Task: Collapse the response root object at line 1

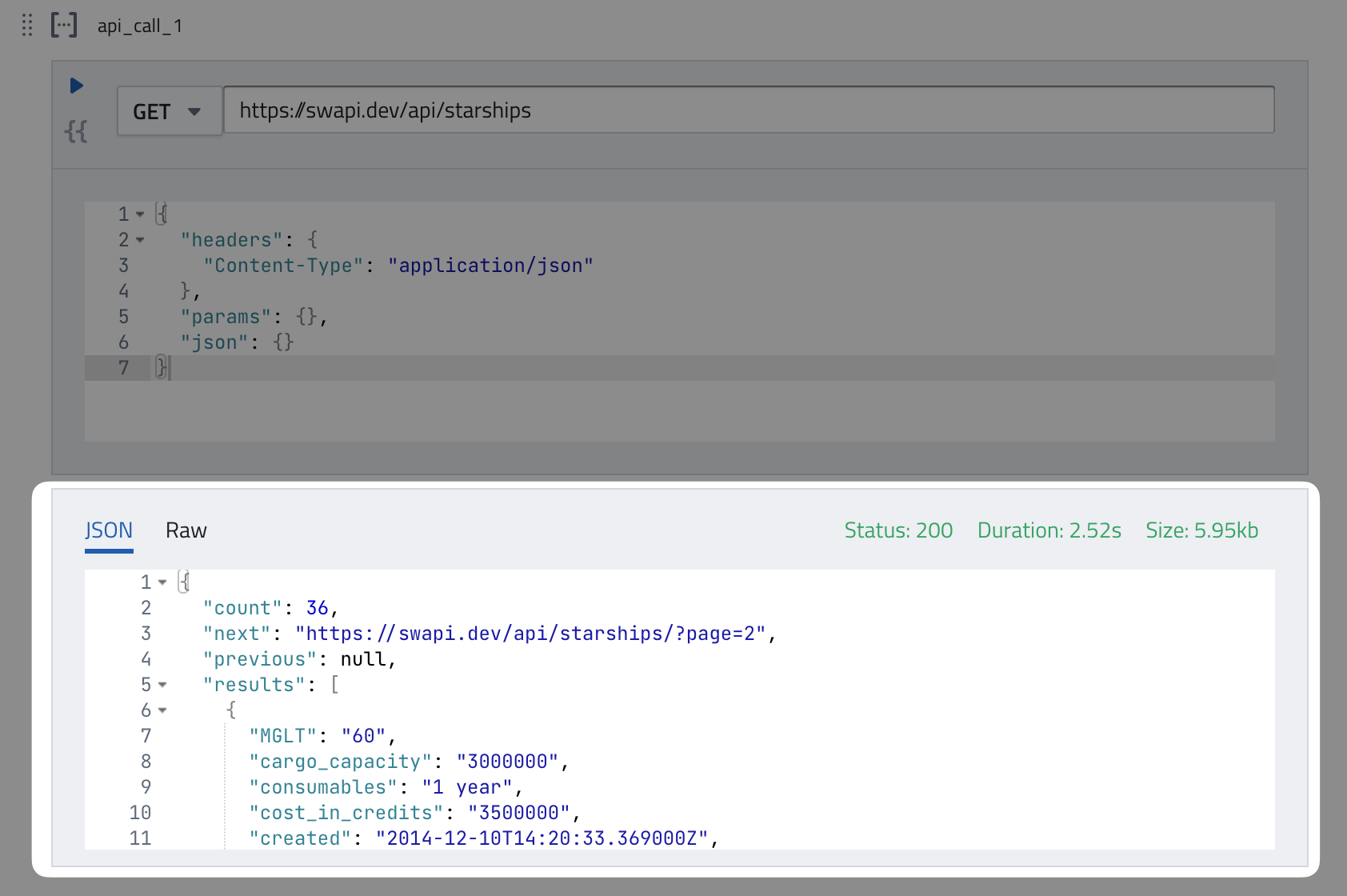Action: pos(162,582)
